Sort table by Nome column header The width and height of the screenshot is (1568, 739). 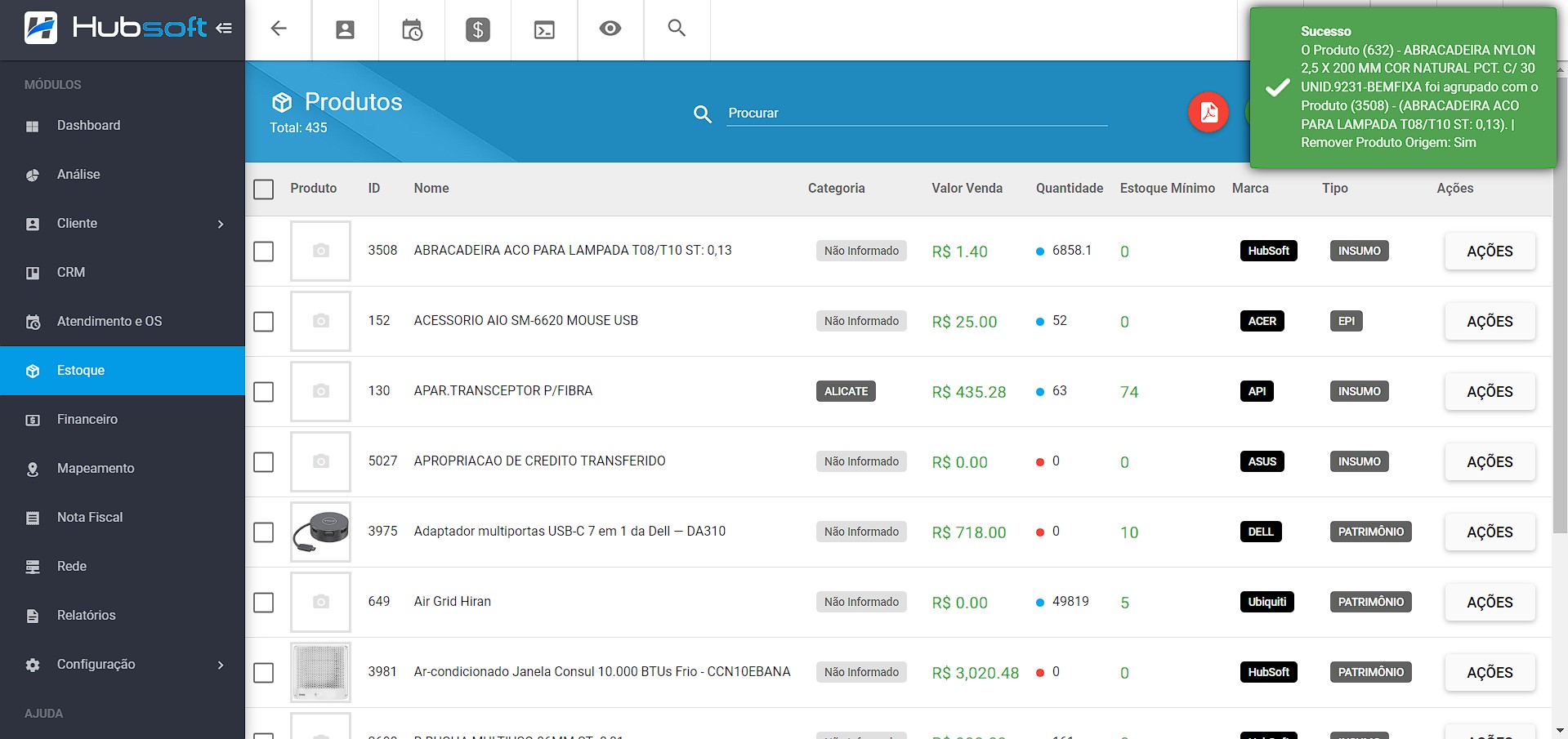click(431, 189)
